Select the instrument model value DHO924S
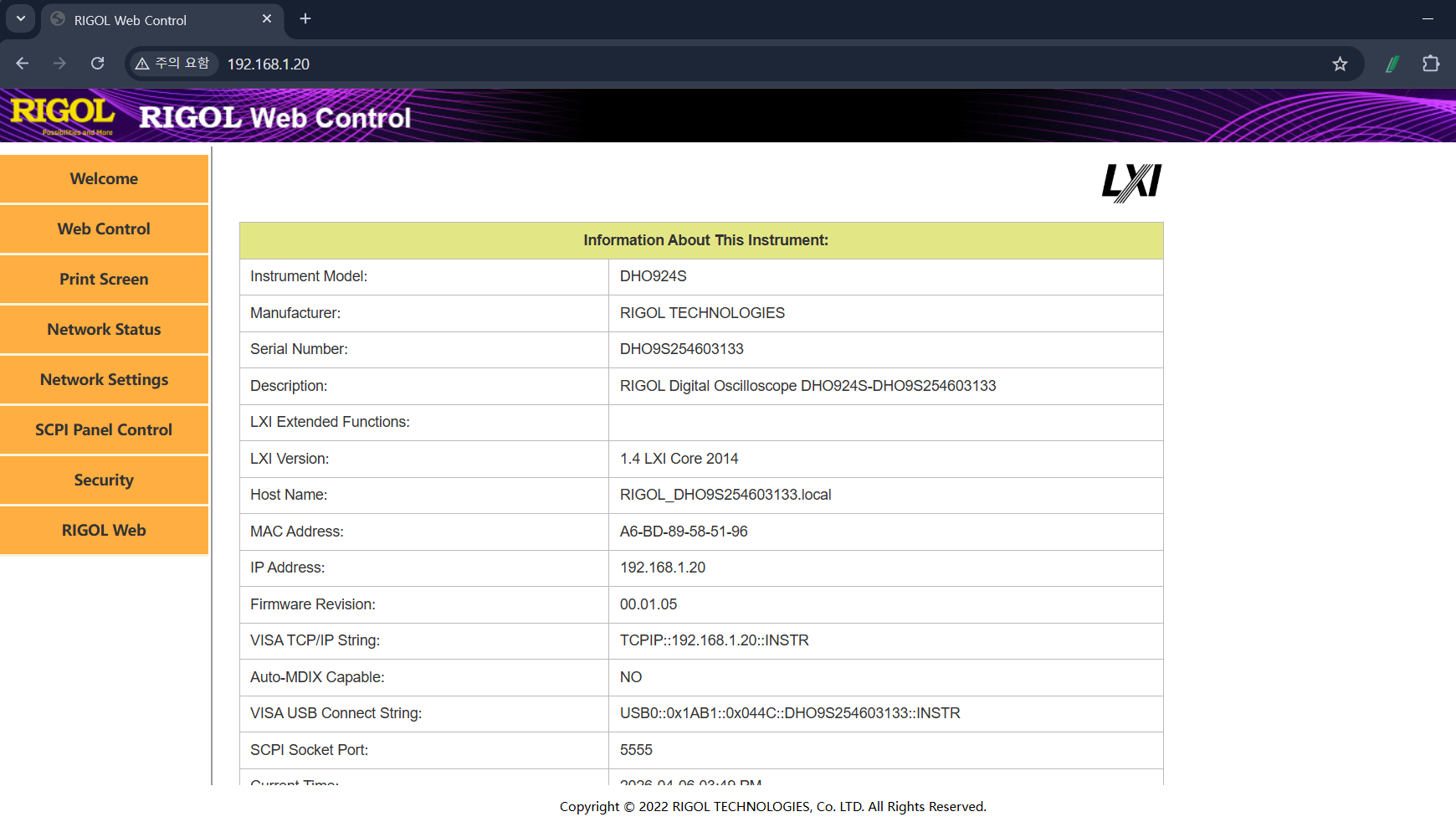Viewport: 1456px width, 822px height. (x=653, y=276)
